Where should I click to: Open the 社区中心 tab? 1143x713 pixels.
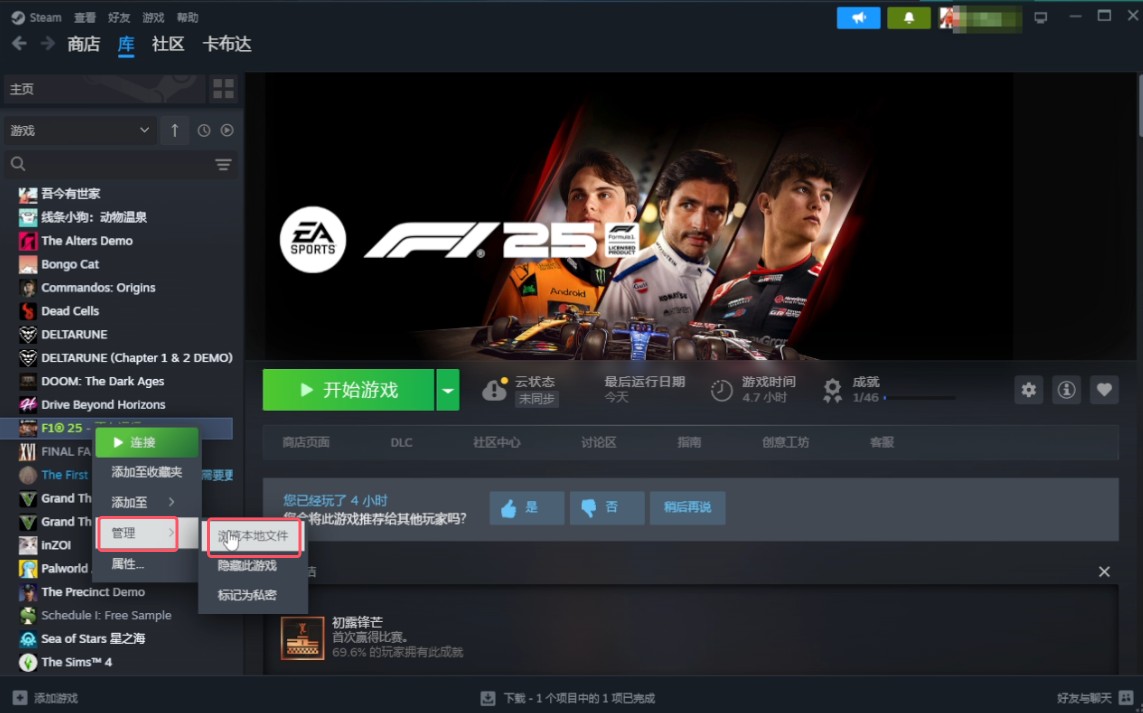[496, 443]
